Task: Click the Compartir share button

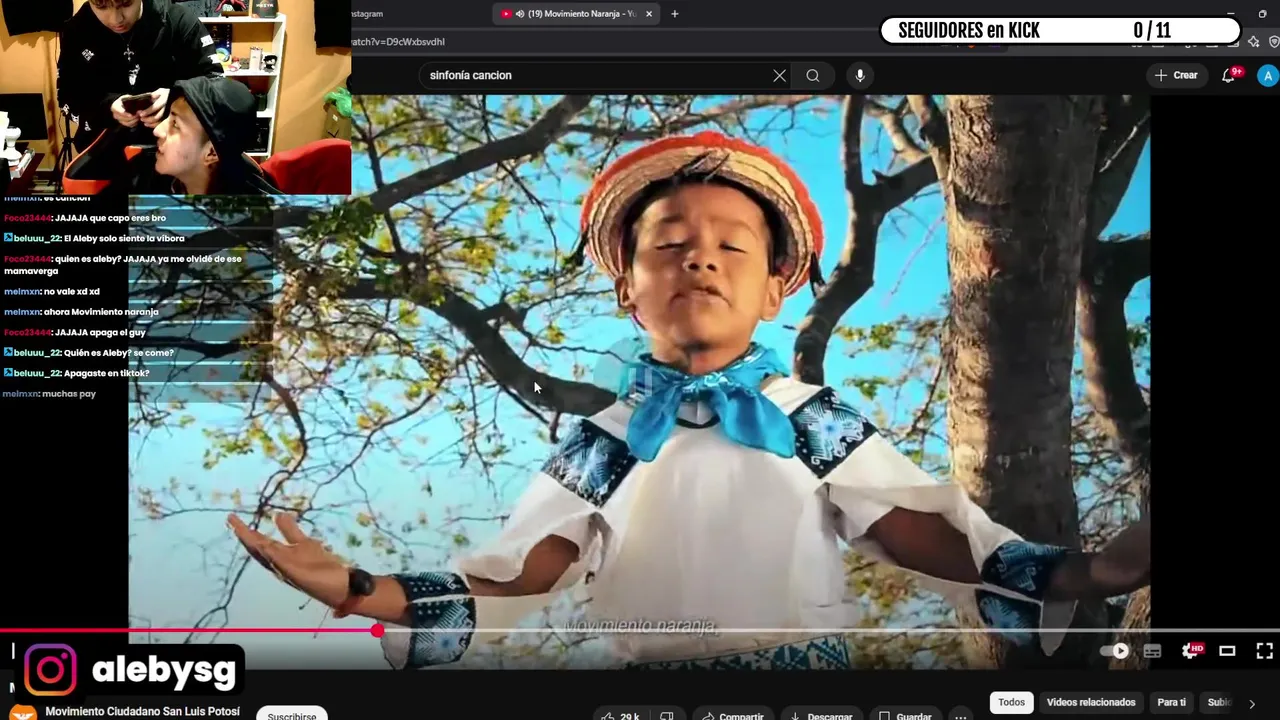Action: 732,715
